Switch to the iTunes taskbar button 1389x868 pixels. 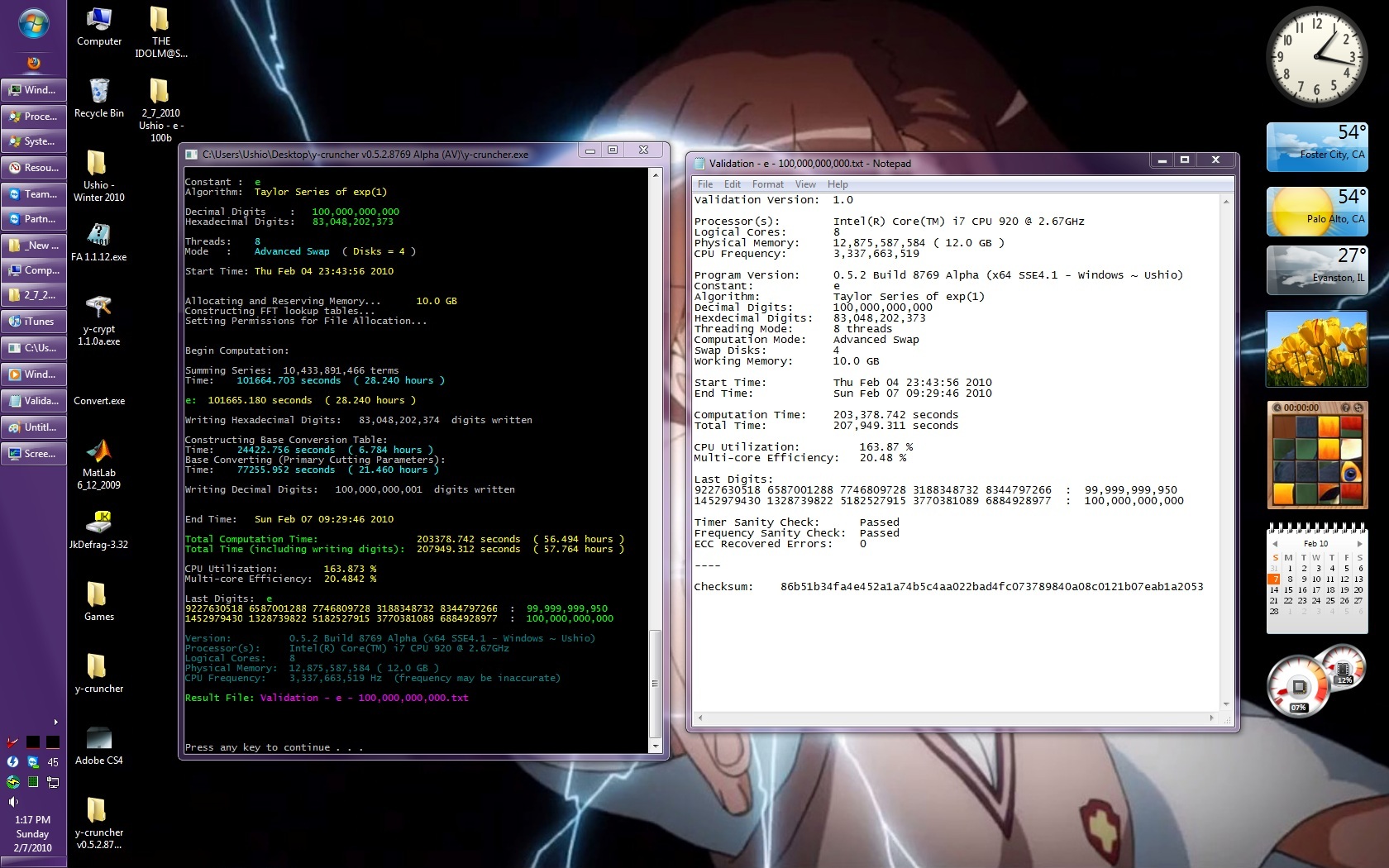tap(34, 322)
